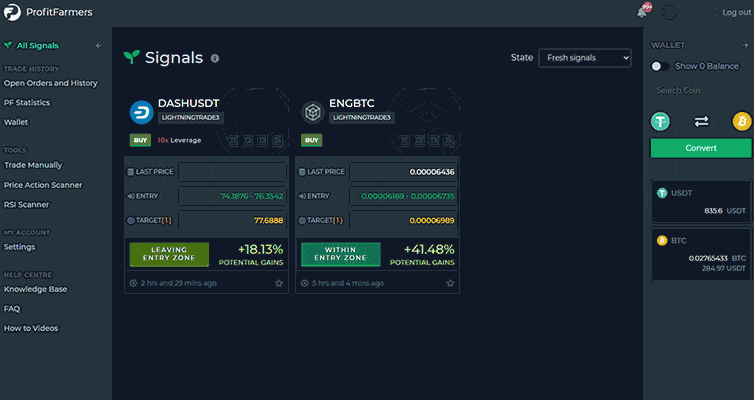Click the ProfitFarmers logo icon
The width and height of the screenshot is (754, 400).
tap(12, 12)
